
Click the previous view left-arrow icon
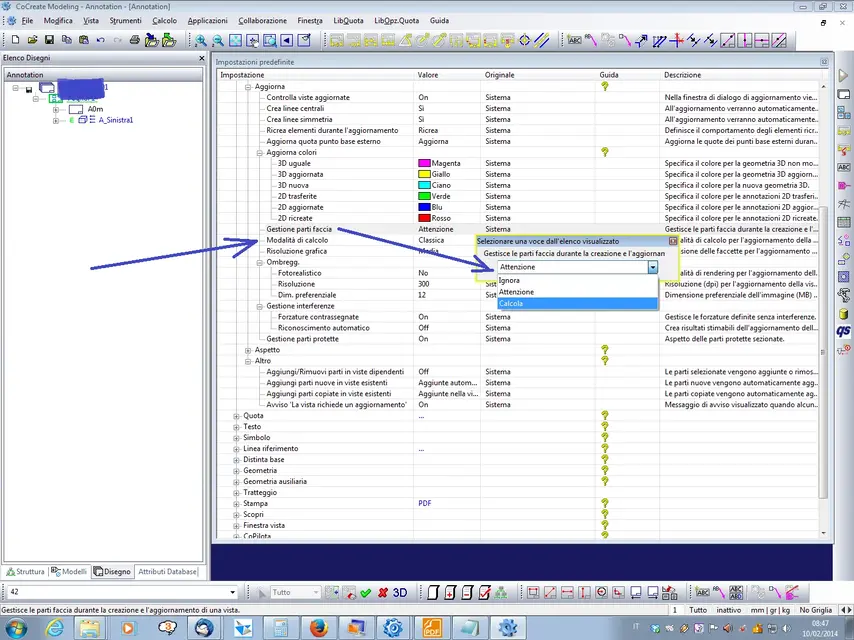point(286,40)
